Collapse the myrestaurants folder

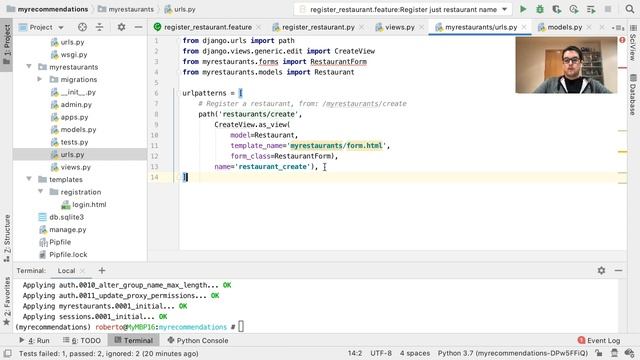(29, 67)
